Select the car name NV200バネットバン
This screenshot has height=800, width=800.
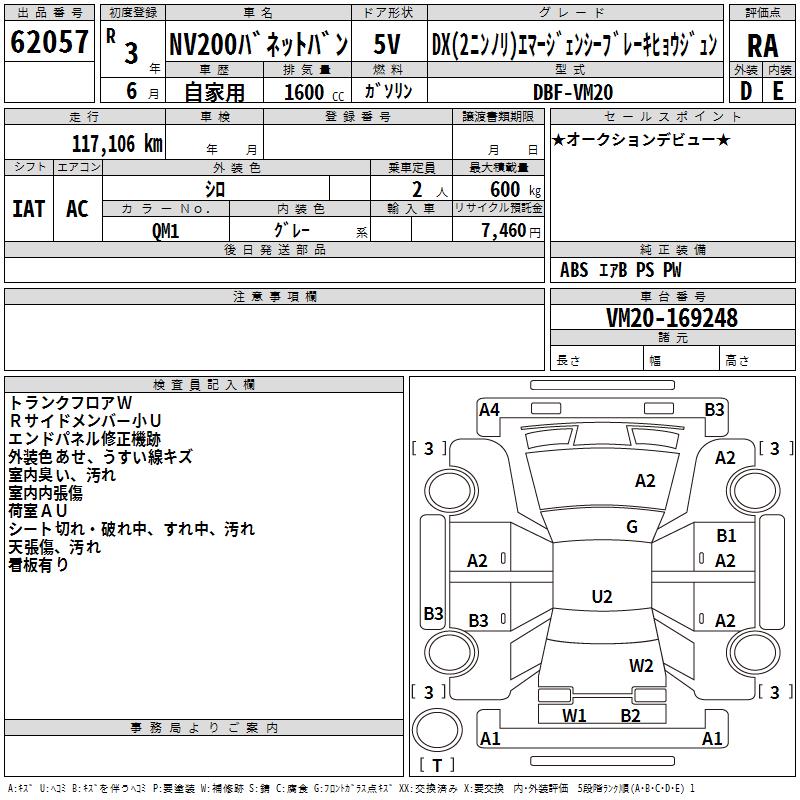[258, 44]
